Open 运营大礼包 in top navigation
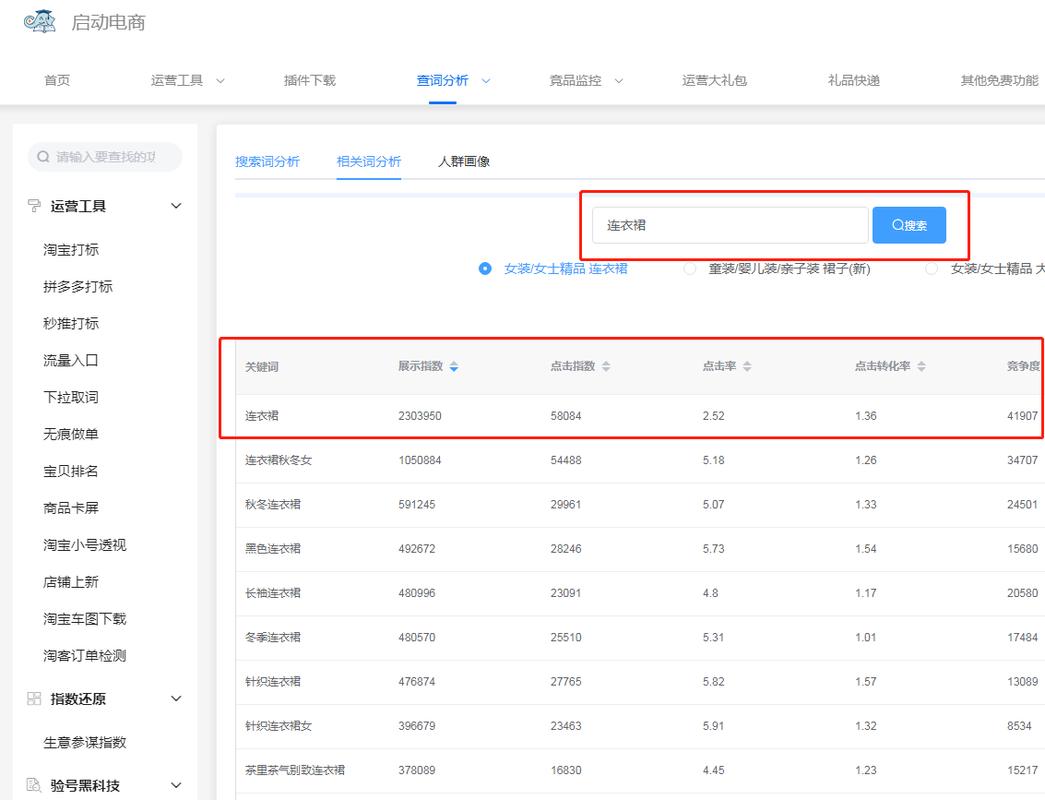This screenshot has height=800, width=1045. point(714,81)
